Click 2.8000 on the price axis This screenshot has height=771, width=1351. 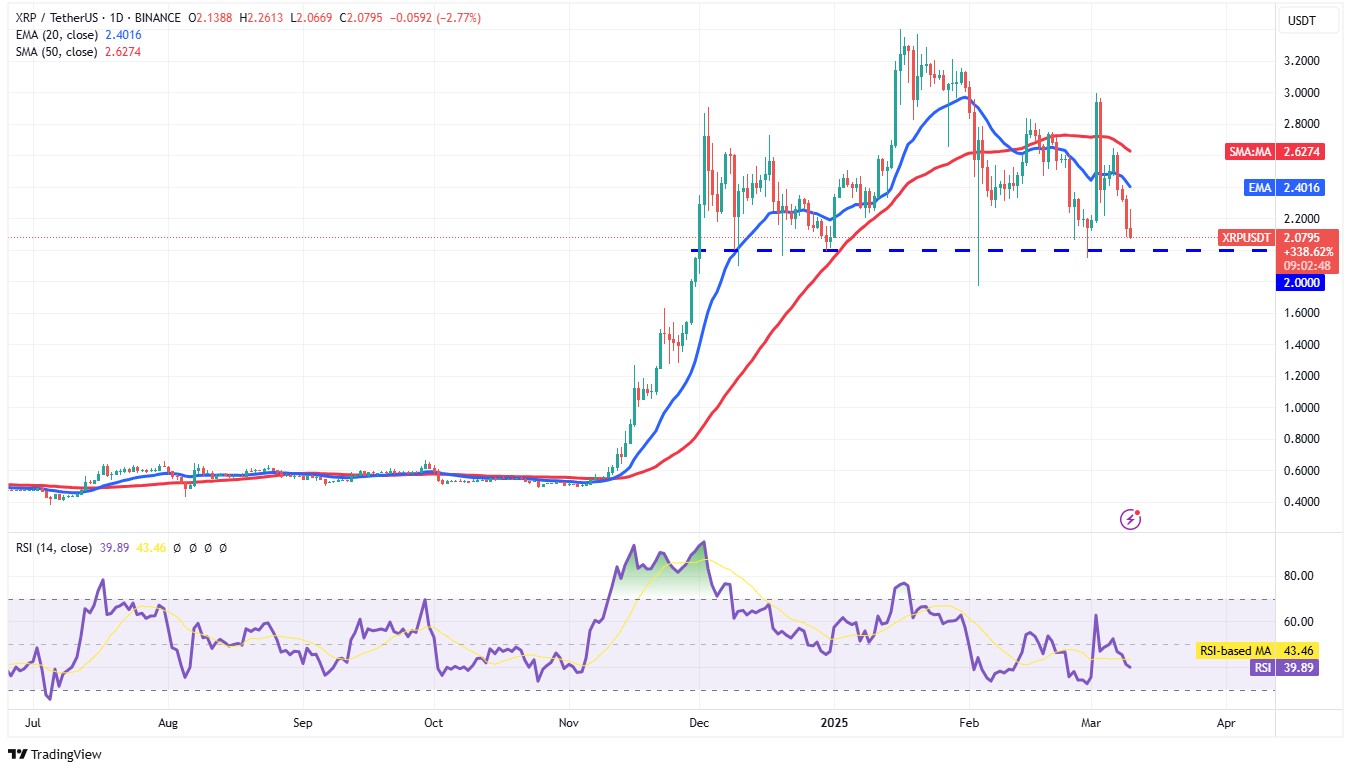[x=1301, y=124]
